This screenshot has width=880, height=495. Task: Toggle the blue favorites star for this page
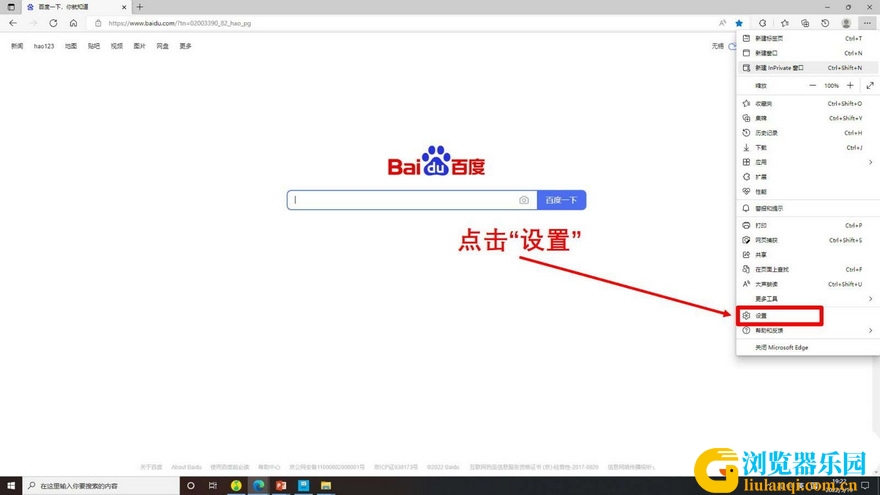[x=739, y=23]
